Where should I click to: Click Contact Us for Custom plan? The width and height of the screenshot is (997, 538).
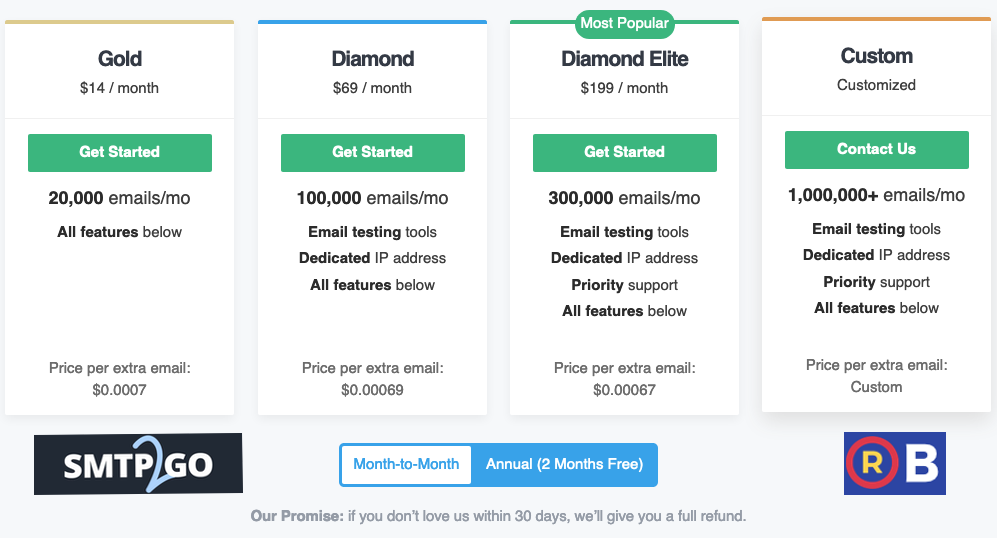click(877, 149)
